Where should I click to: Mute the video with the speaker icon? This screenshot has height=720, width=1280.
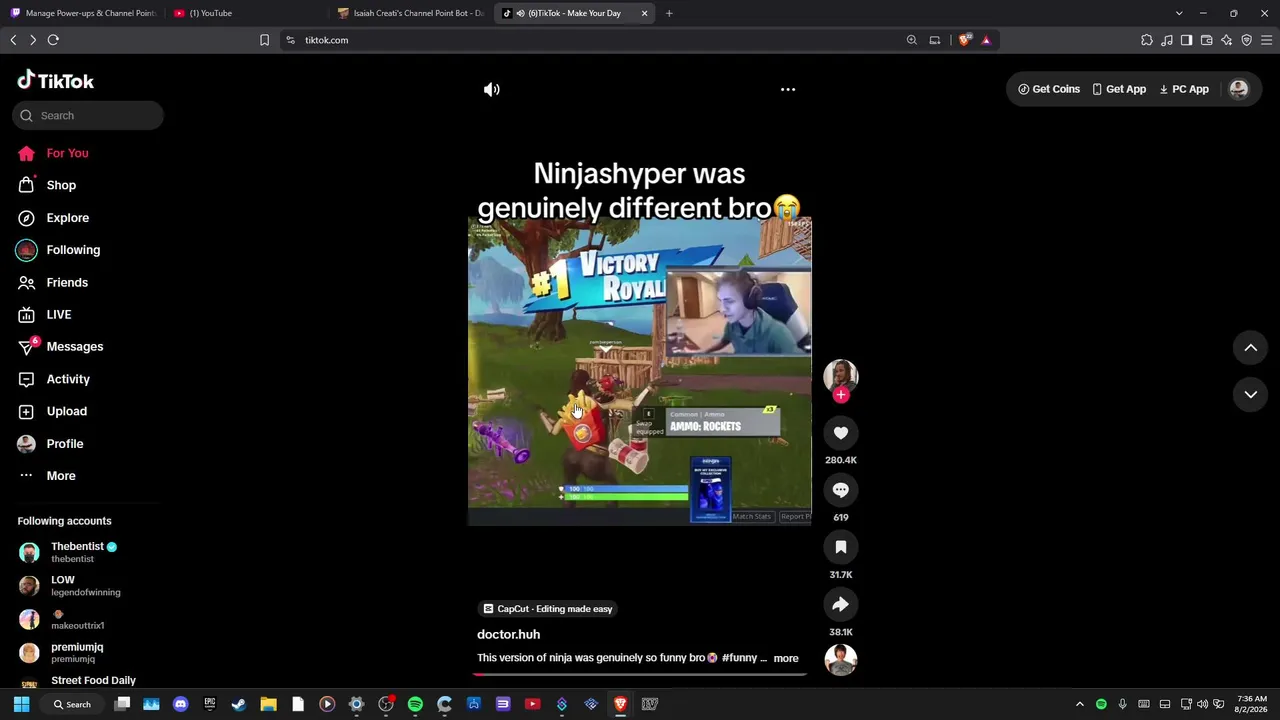tap(491, 89)
